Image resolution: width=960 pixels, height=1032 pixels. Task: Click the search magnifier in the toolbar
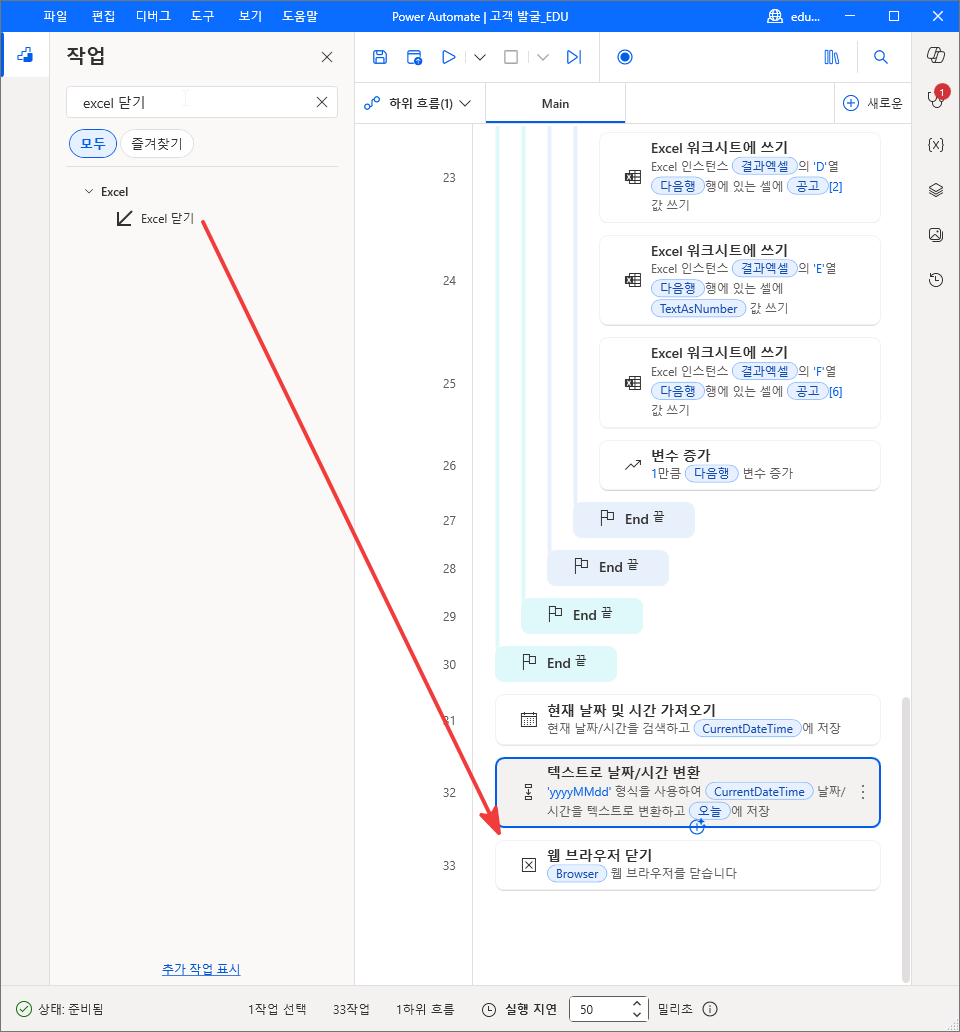pyautogui.click(x=880, y=57)
